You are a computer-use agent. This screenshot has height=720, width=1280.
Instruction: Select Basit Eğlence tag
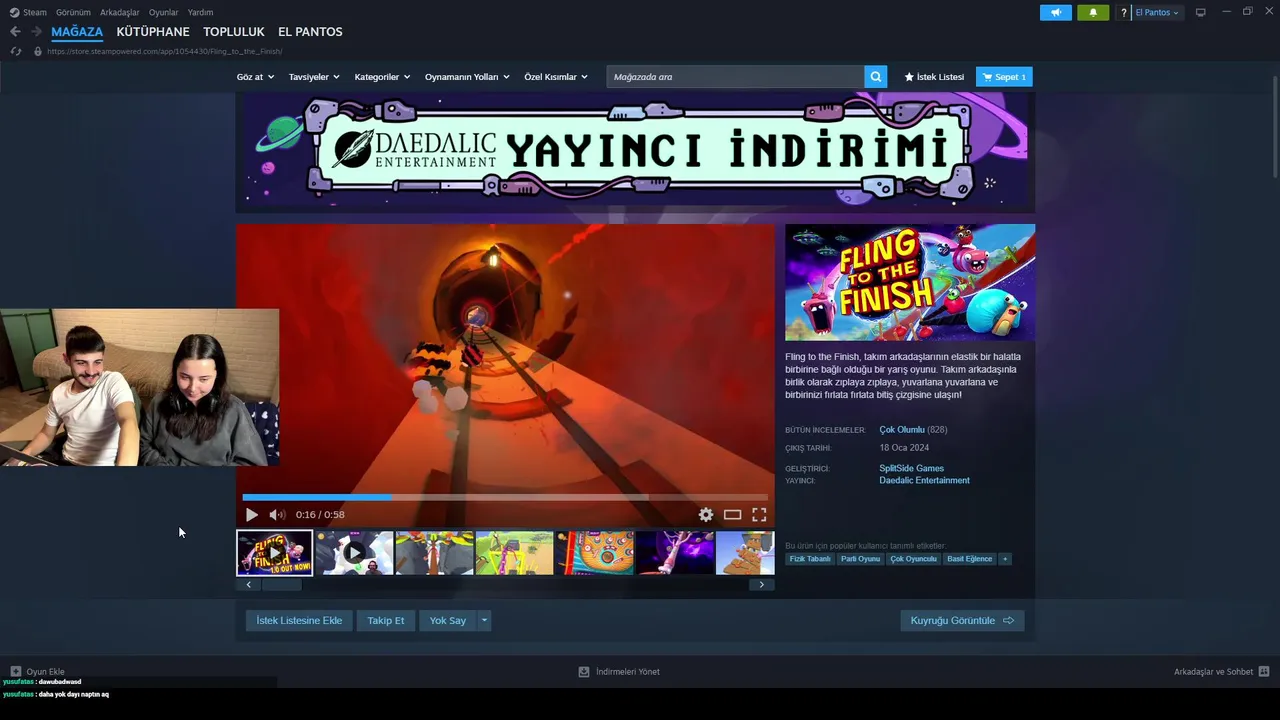tap(970, 559)
